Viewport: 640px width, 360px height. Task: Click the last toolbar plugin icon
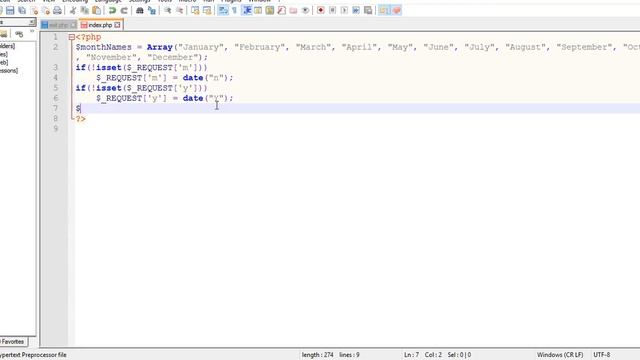click(x=396, y=11)
